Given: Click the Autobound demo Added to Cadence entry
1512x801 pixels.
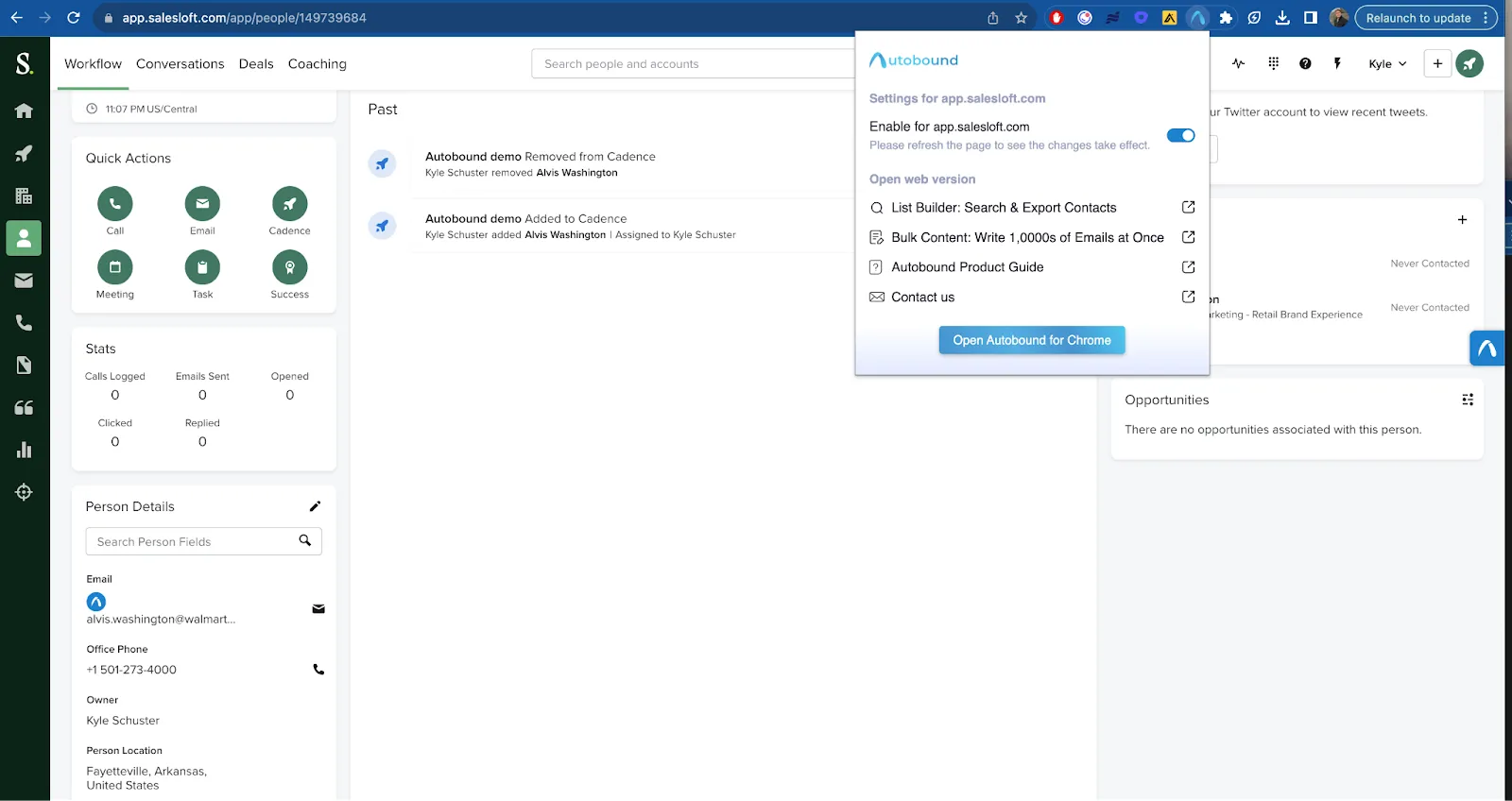Looking at the screenshot, I should point(526,218).
